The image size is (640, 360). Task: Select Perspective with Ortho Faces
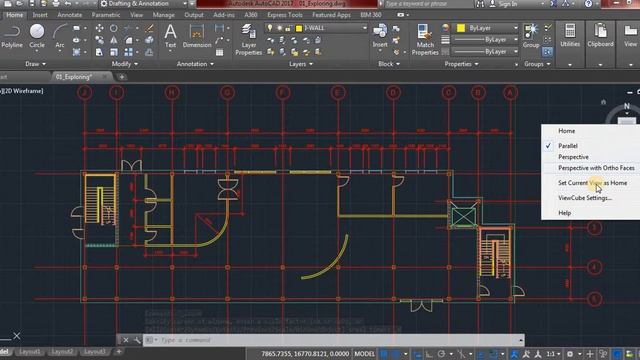(x=596, y=168)
